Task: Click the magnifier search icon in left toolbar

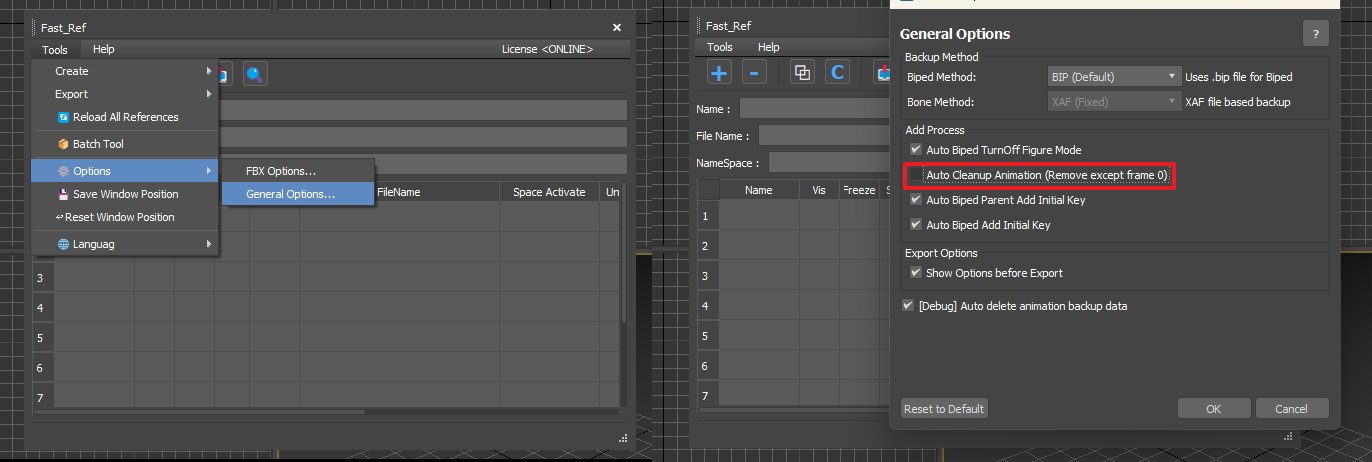Action: [x=255, y=73]
